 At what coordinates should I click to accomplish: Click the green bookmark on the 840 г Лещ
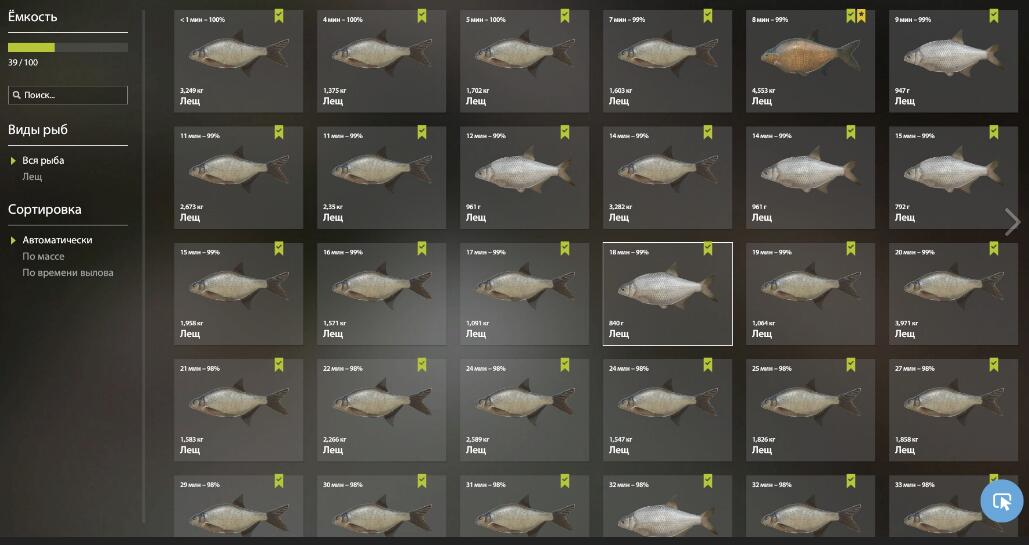[x=707, y=248]
